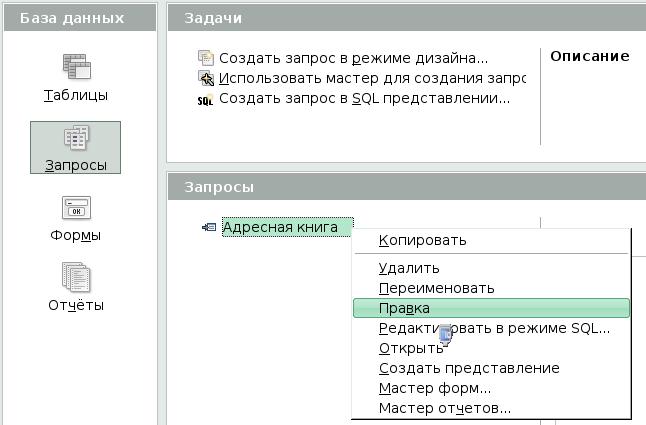Click the SQL view query icon
The image size is (646, 425).
coord(207,99)
